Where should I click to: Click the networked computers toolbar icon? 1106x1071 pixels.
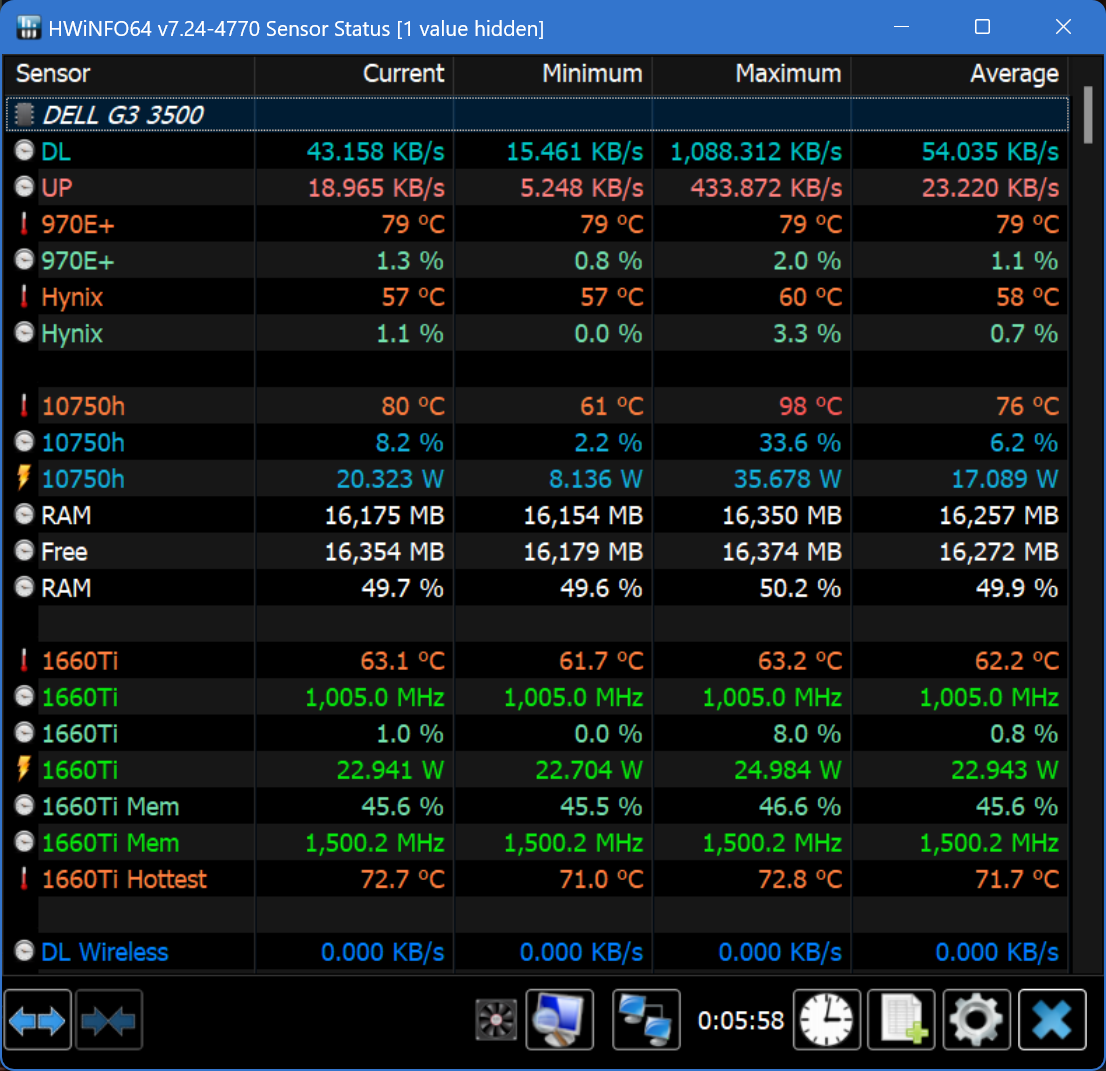(x=646, y=1020)
